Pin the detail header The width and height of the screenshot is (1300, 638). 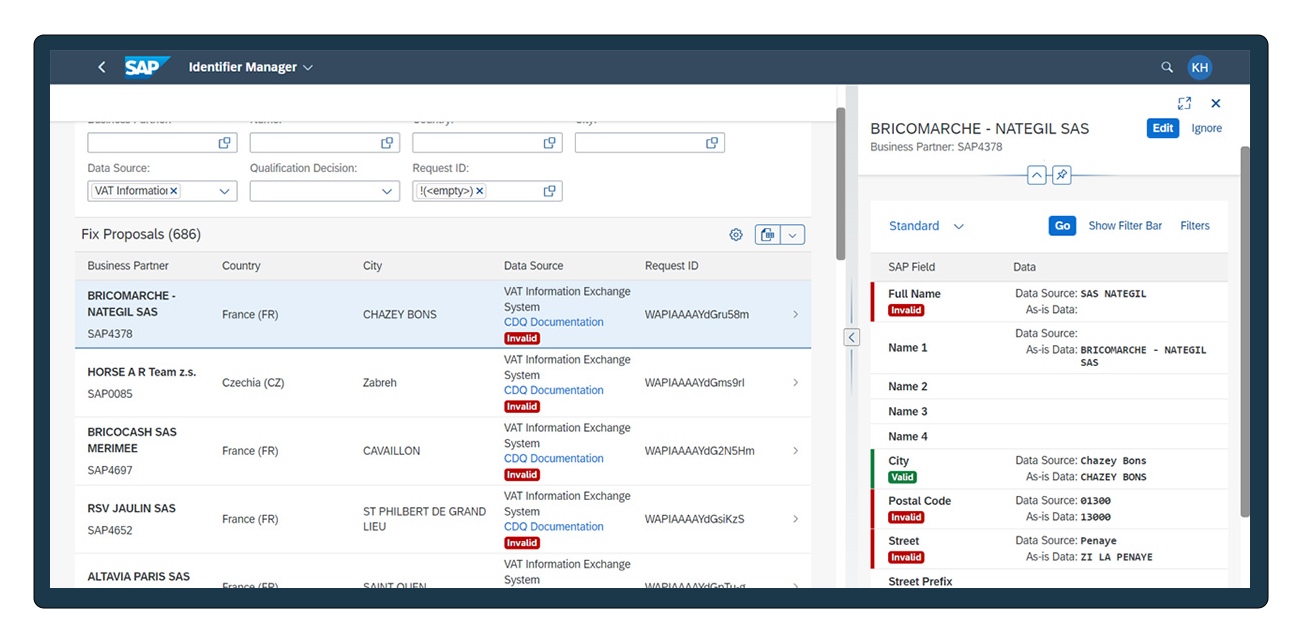[1062, 175]
